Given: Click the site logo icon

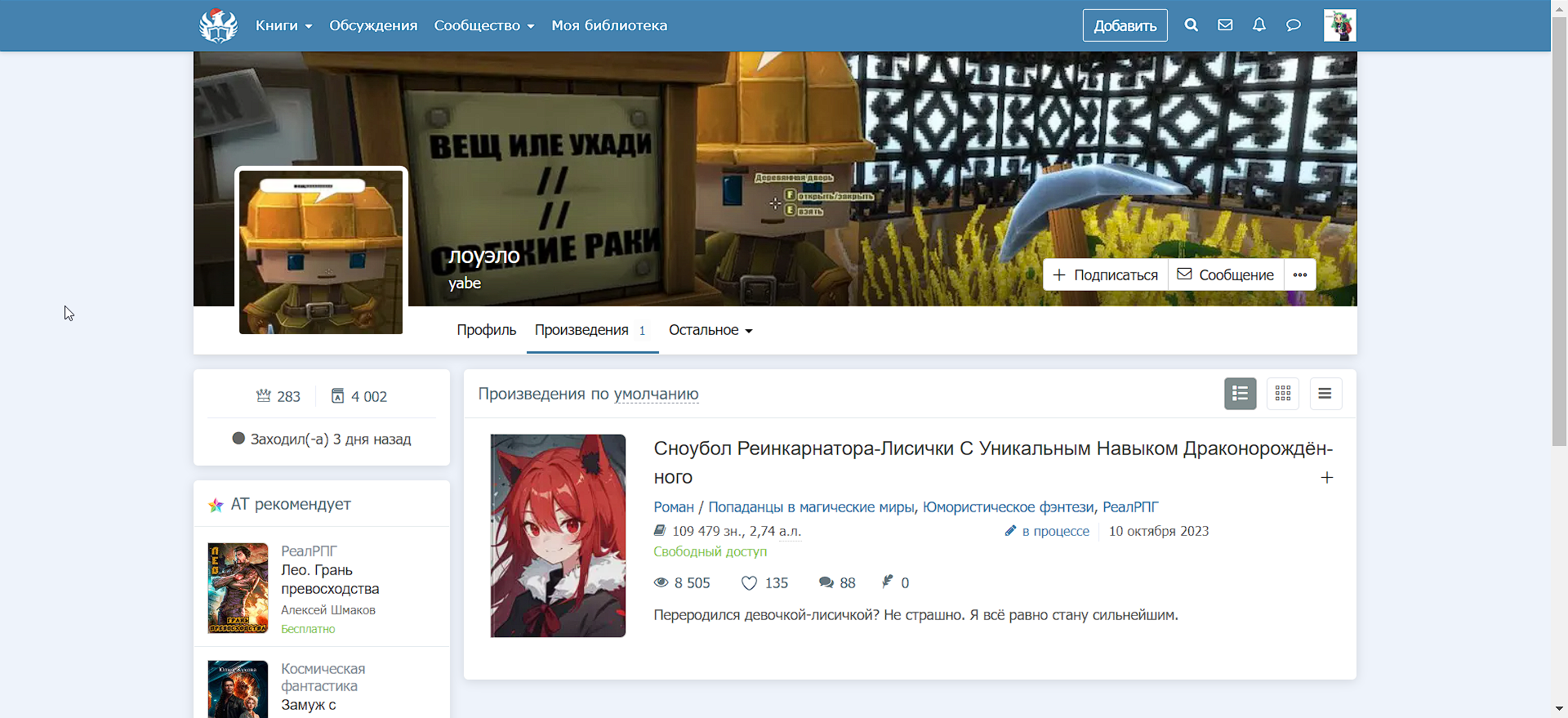Looking at the screenshot, I should pos(218,25).
